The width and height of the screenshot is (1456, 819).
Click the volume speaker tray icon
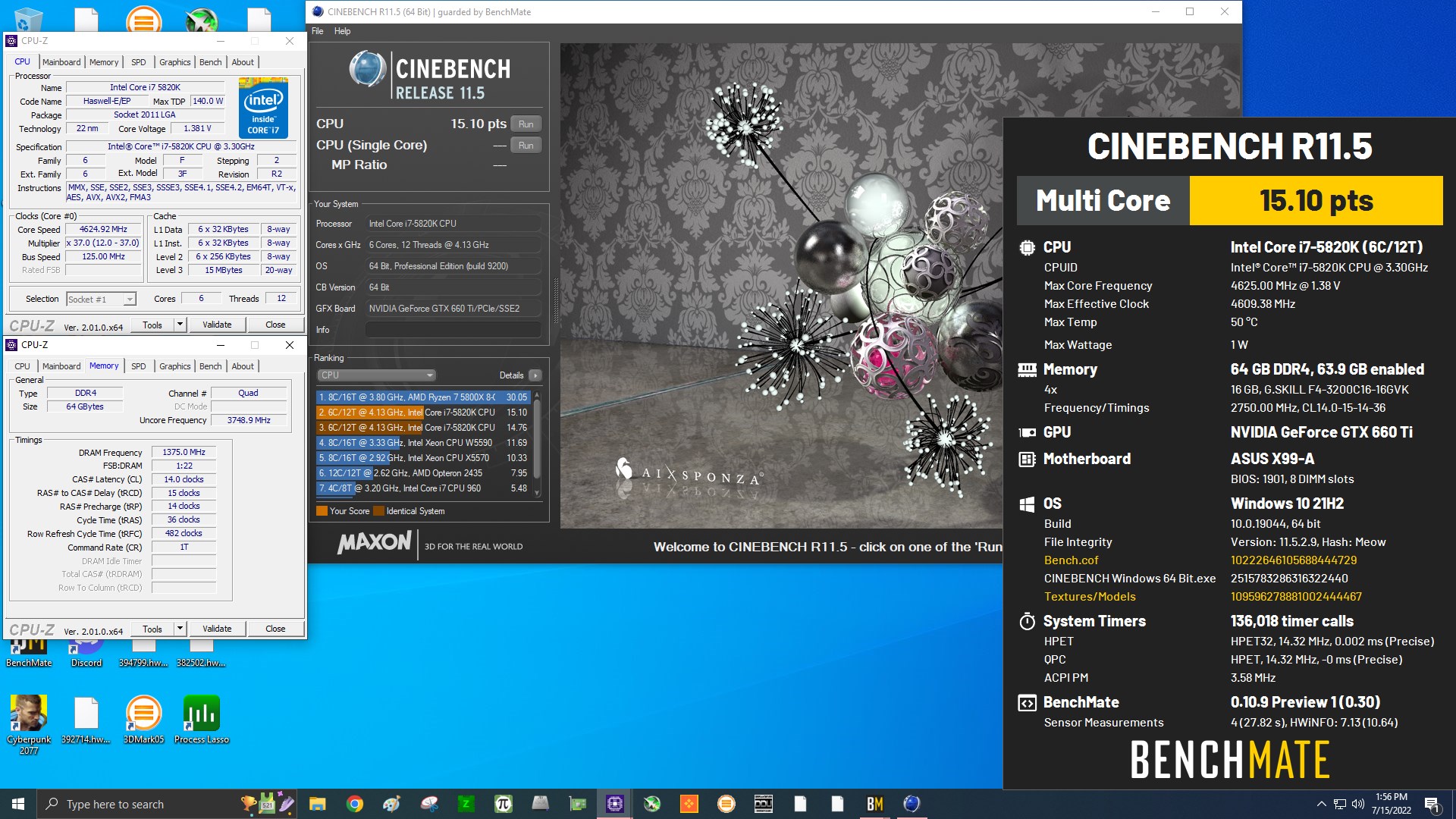click(1358, 804)
